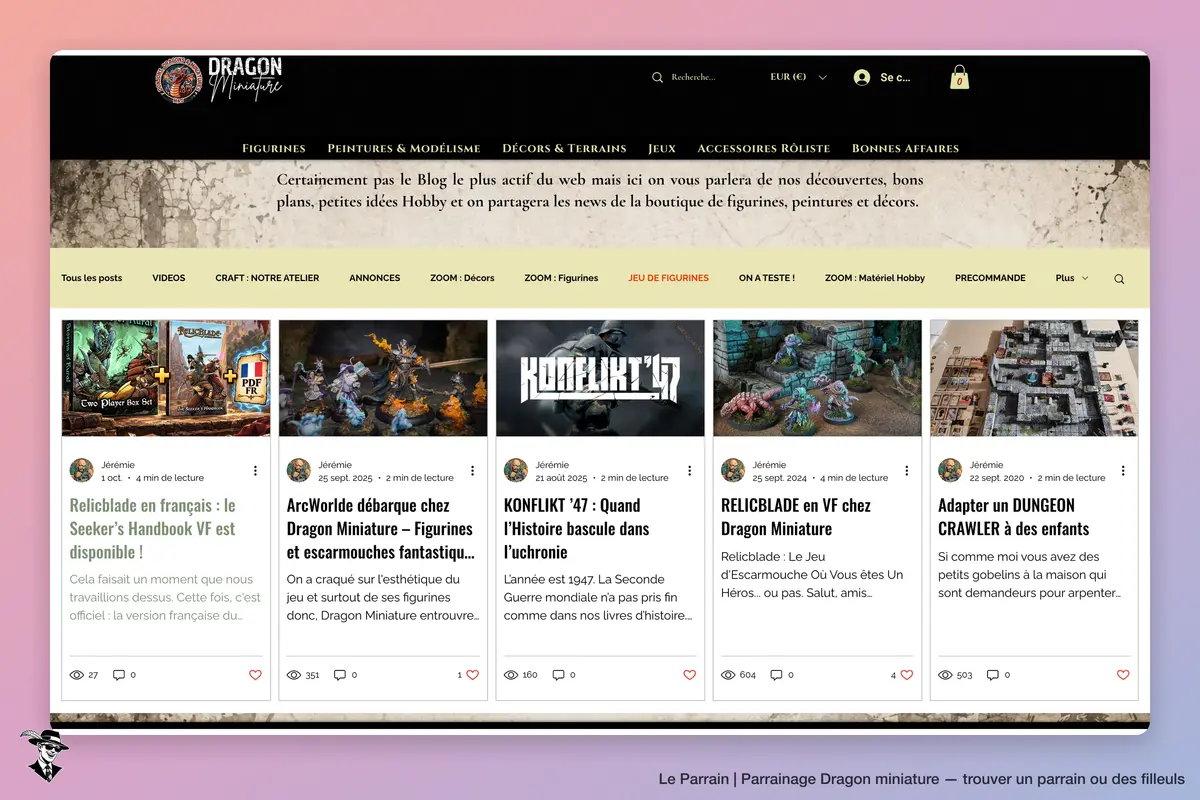Screen dimensions: 1200x800
Task: Open the Jeux navigation menu
Action: click(662, 148)
